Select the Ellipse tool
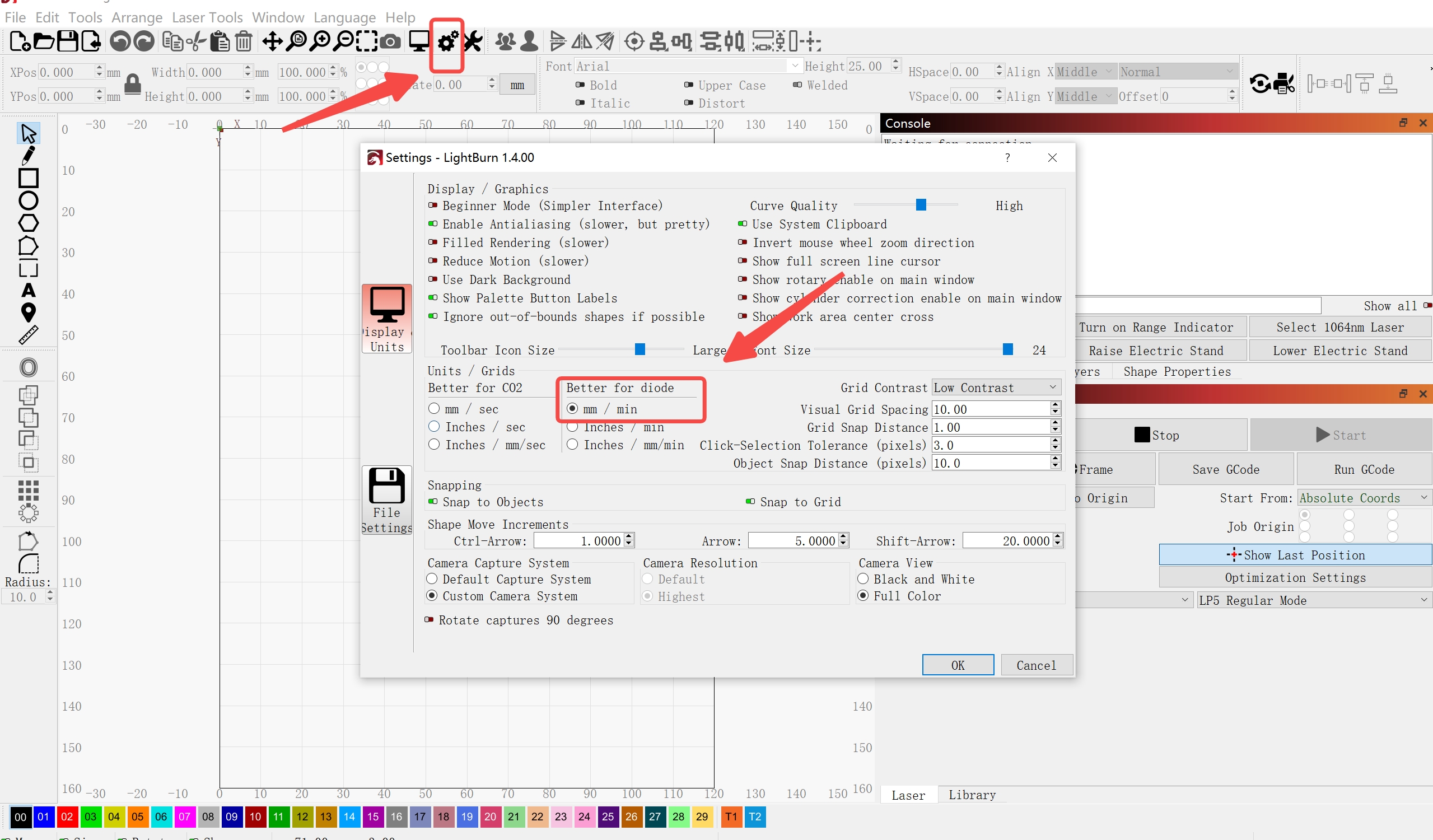Screen dimensions: 1433x840 point(29,200)
